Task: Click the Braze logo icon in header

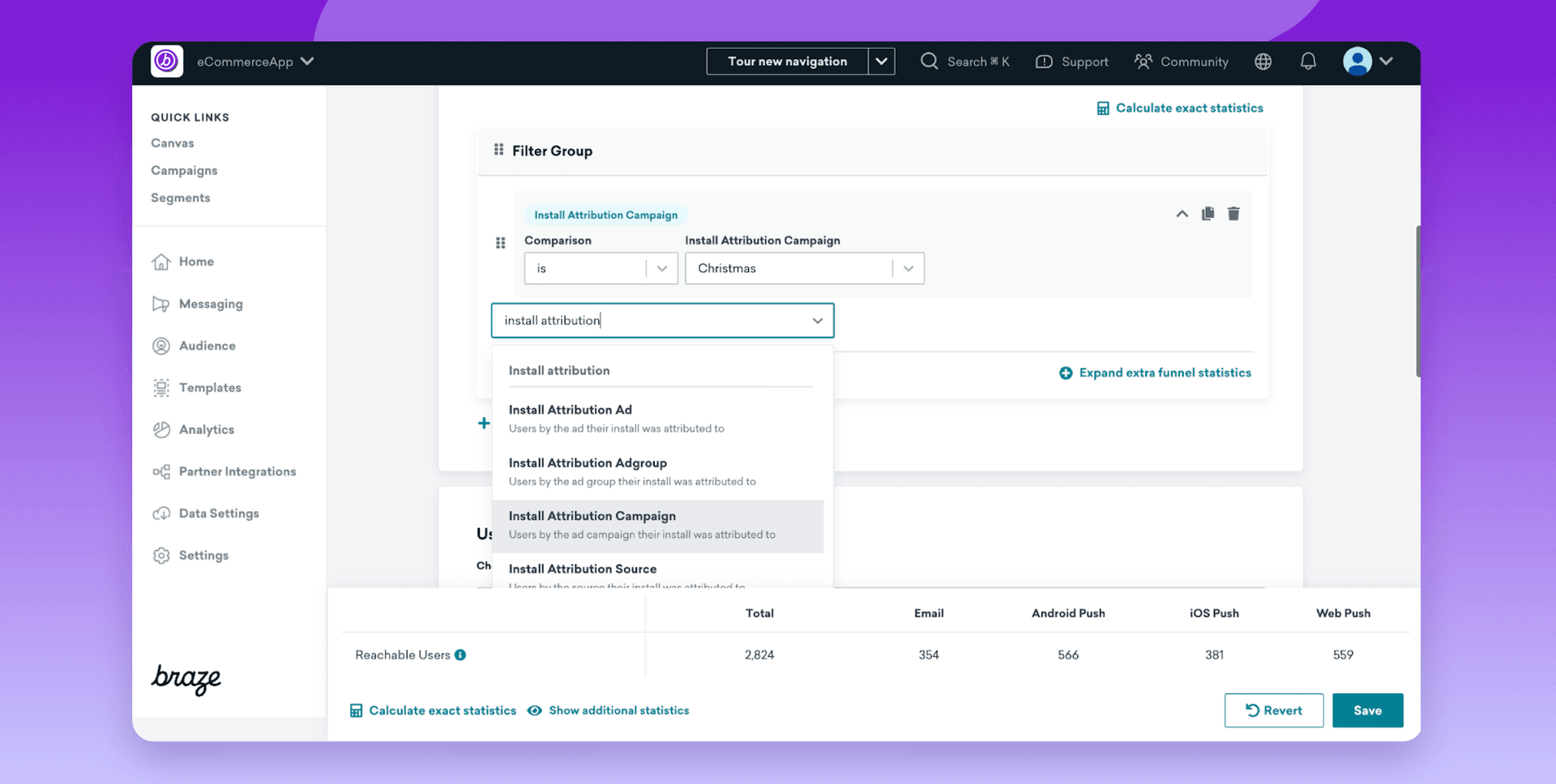Action: tap(167, 62)
